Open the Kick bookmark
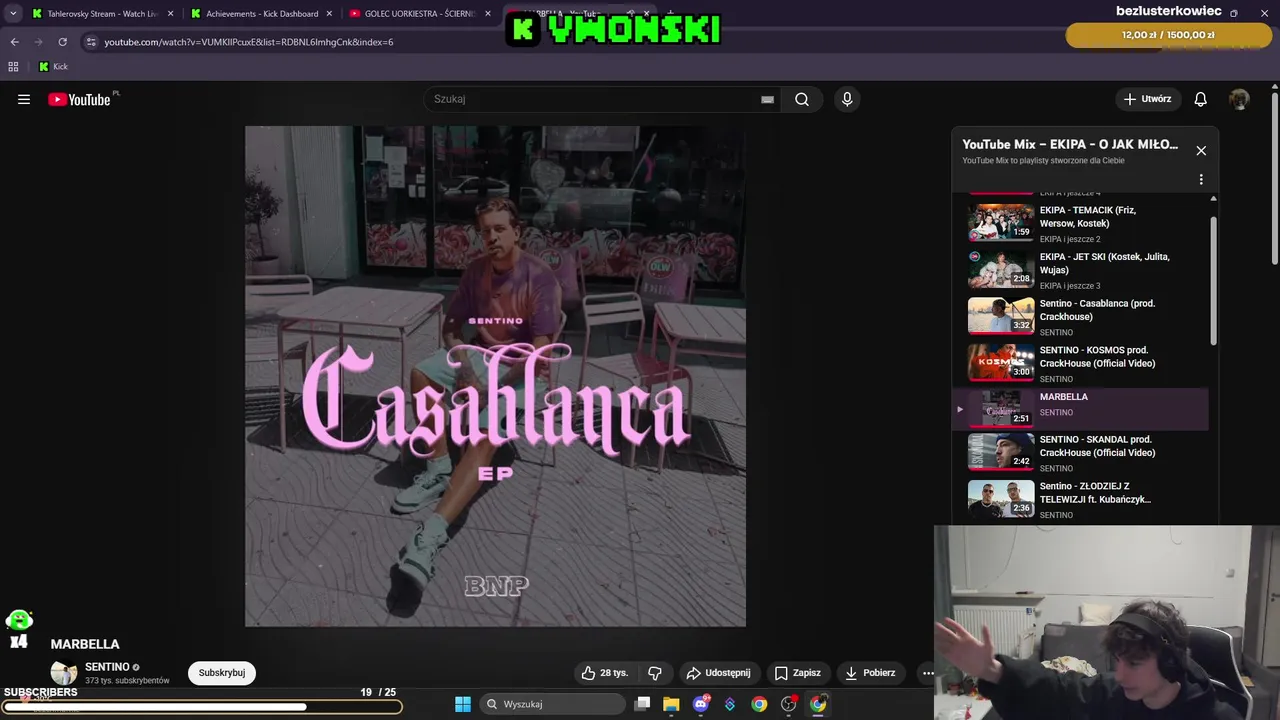Viewport: 1280px width, 720px height. (x=53, y=67)
